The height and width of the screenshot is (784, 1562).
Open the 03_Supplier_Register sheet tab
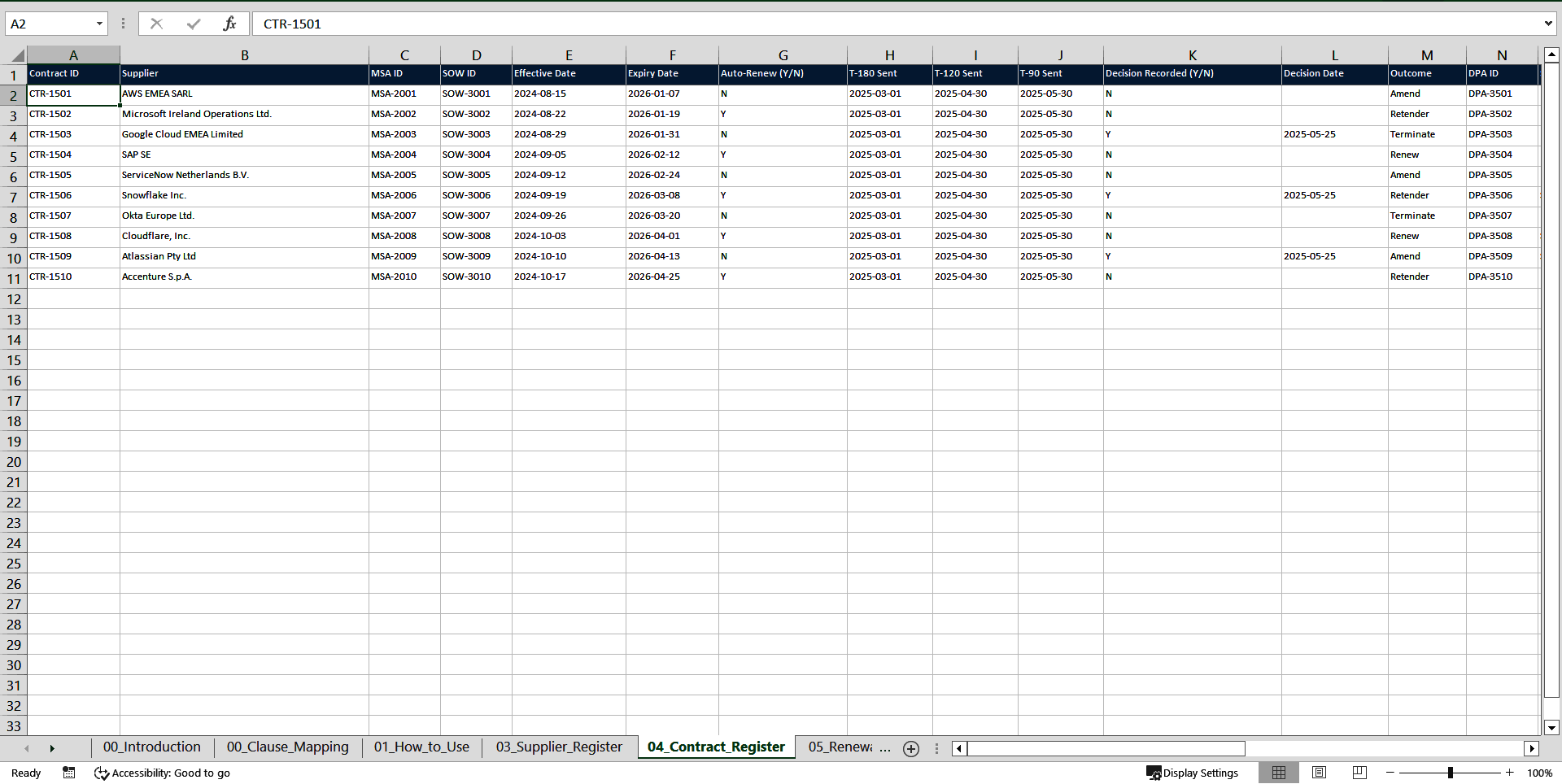point(559,747)
